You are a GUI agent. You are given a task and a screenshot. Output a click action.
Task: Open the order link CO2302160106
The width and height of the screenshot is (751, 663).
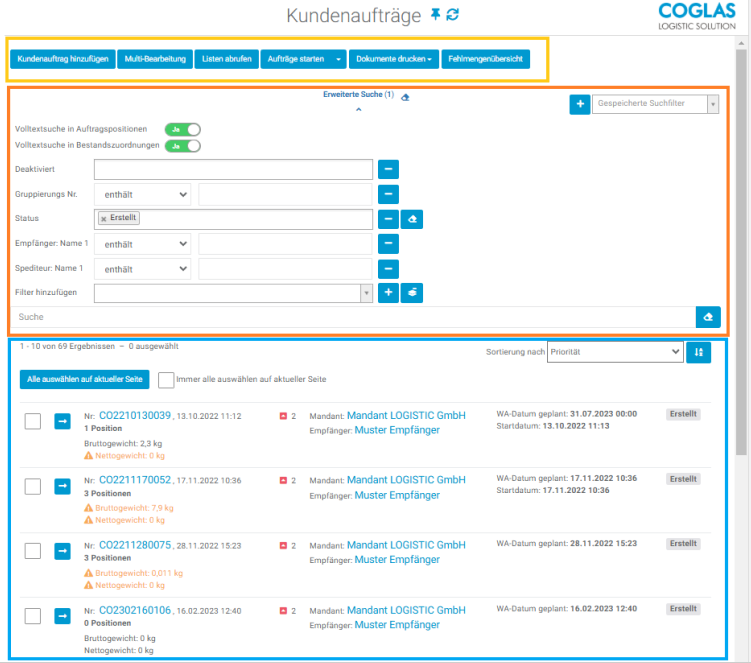click(x=135, y=610)
